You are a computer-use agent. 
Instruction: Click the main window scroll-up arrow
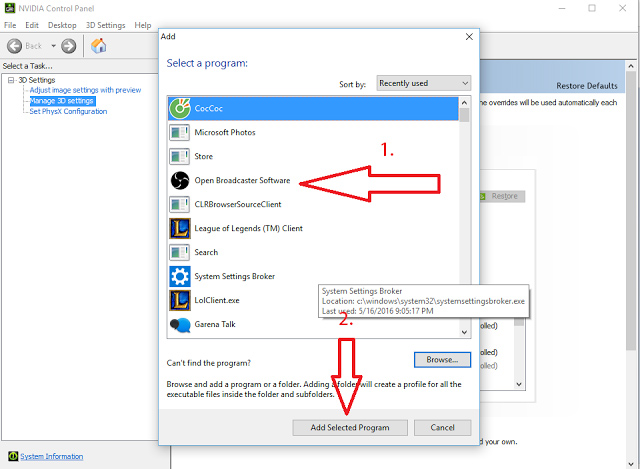click(x=631, y=66)
